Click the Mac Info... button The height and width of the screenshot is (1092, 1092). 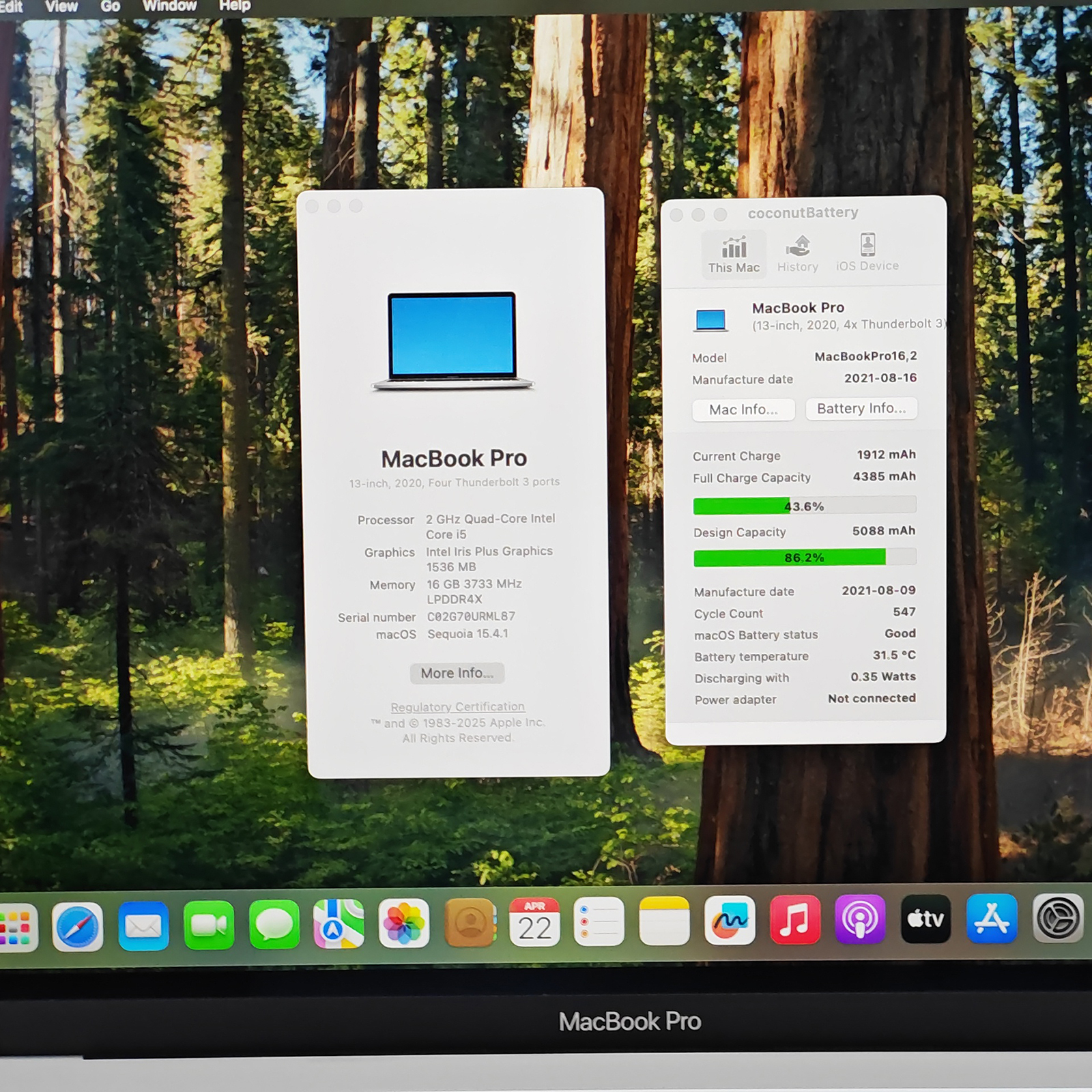743,409
